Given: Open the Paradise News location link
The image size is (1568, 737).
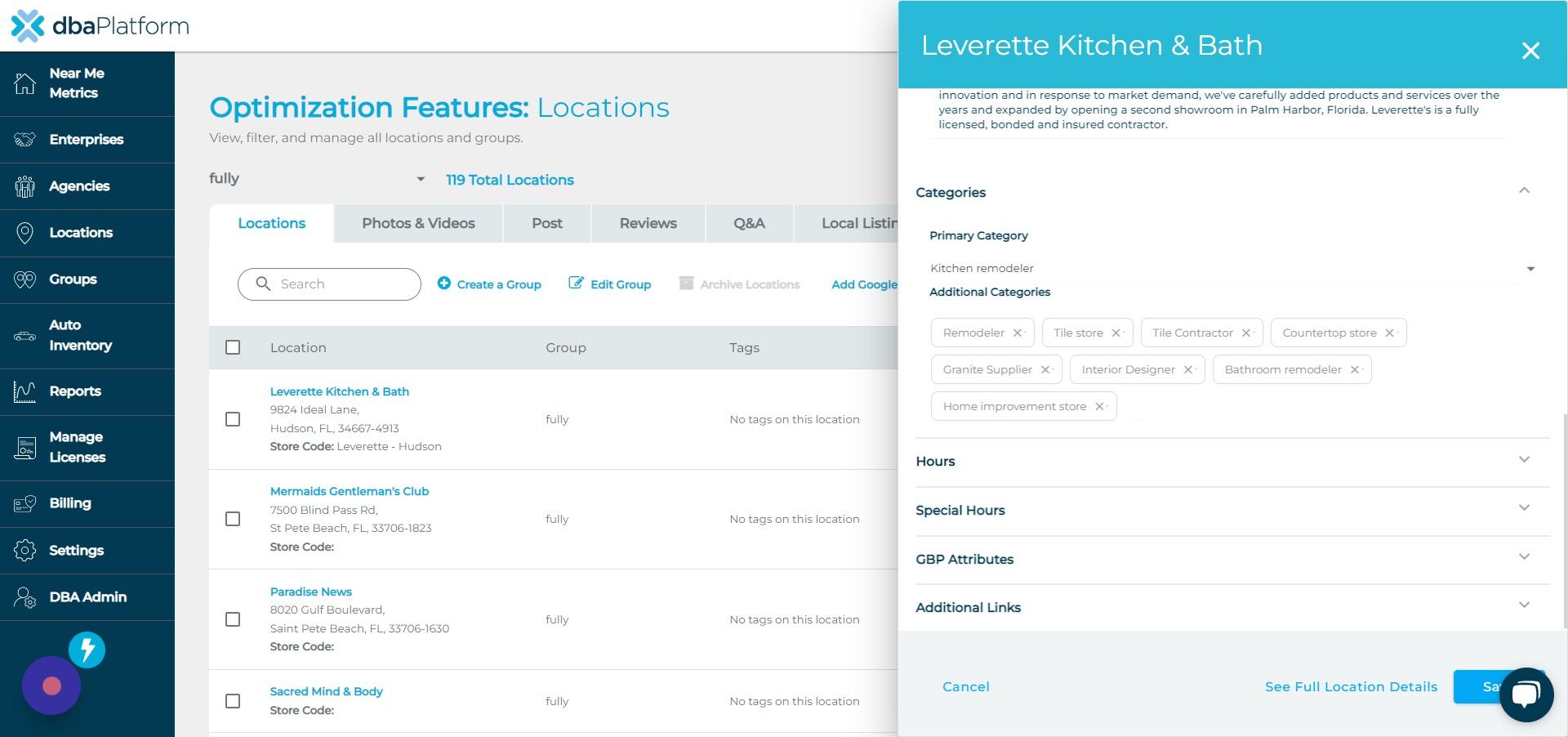Looking at the screenshot, I should click(311, 592).
